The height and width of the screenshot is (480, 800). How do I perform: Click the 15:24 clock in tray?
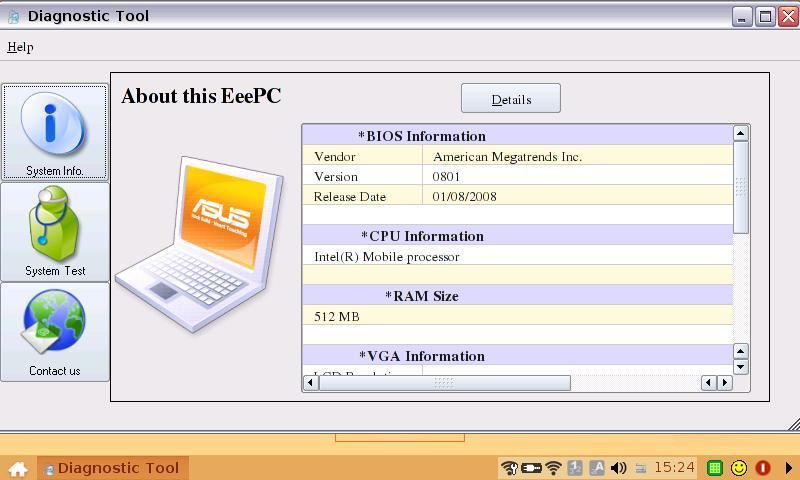tap(674, 467)
